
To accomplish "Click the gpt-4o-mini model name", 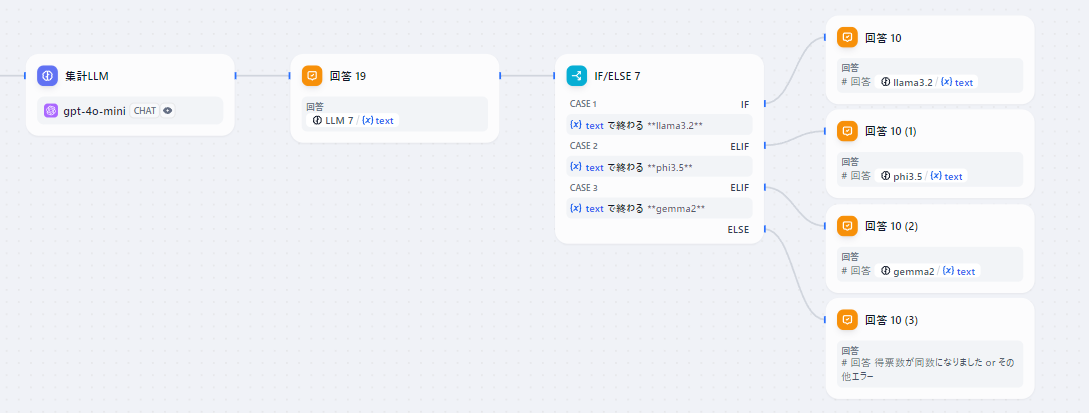I will coord(94,110).
